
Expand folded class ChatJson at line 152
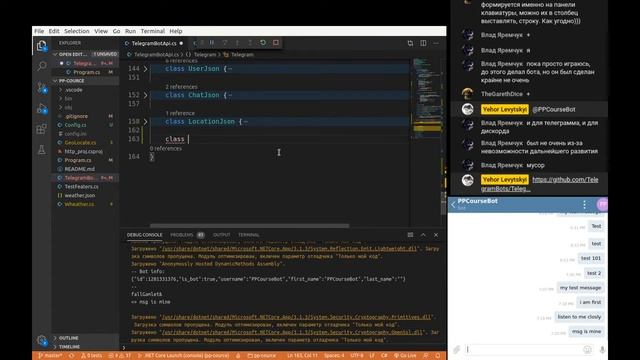pyautogui.click(x=145, y=95)
